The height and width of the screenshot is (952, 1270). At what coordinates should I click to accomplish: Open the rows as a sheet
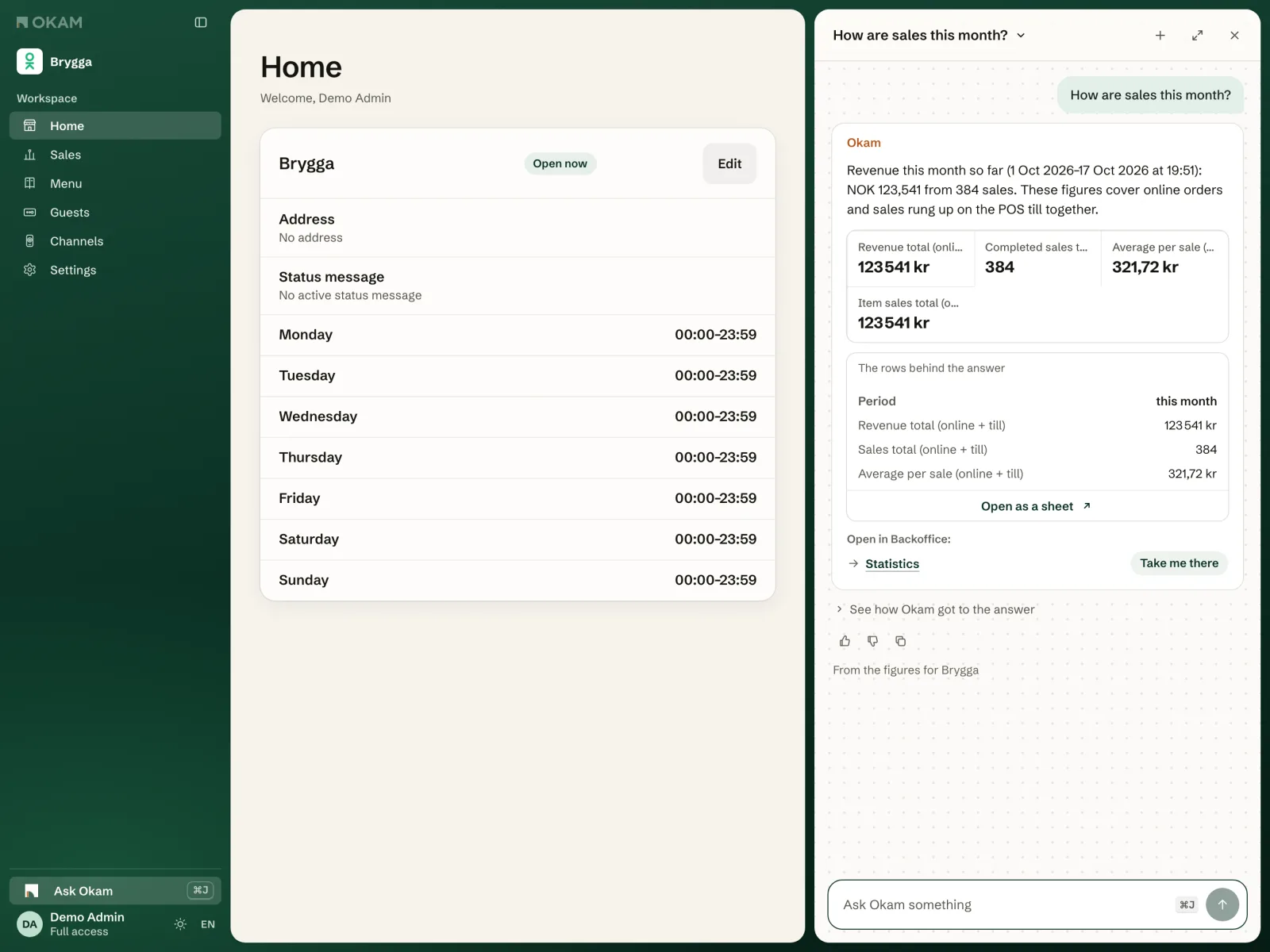coord(1037,506)
